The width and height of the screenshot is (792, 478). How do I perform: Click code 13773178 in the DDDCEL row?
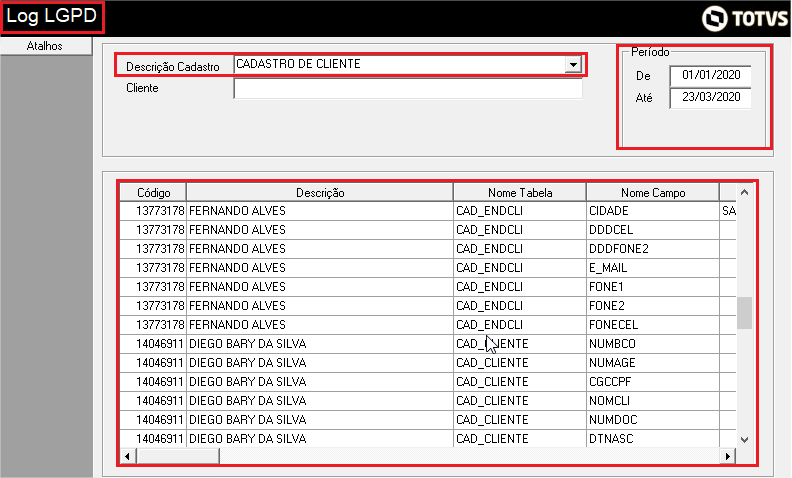point(160,230)
